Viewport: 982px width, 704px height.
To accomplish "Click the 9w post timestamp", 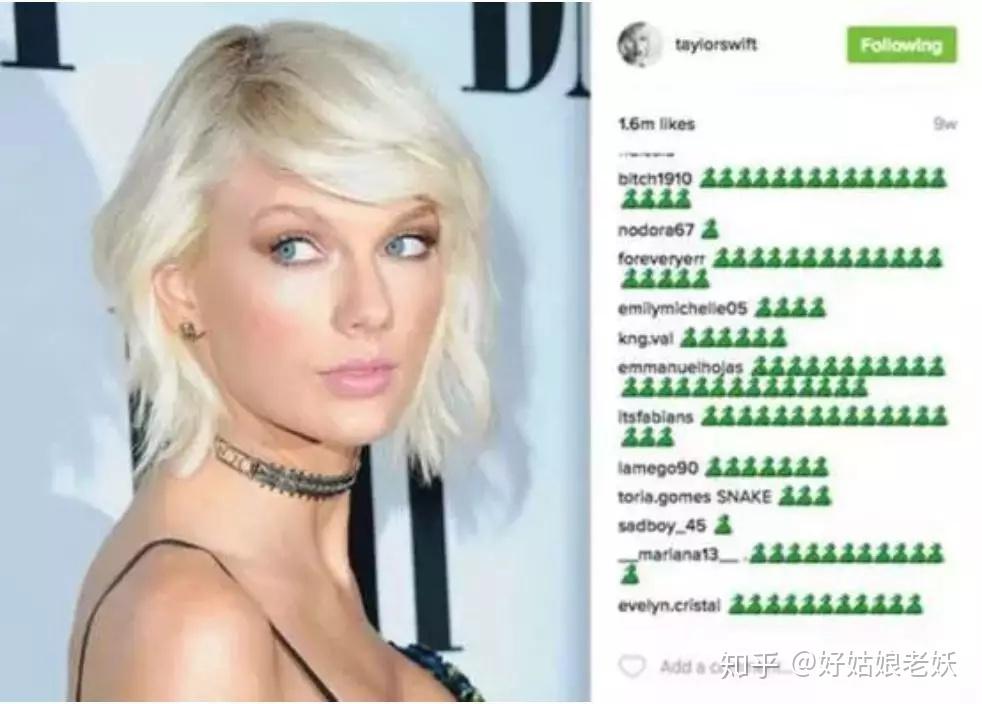I will [944, 123].
